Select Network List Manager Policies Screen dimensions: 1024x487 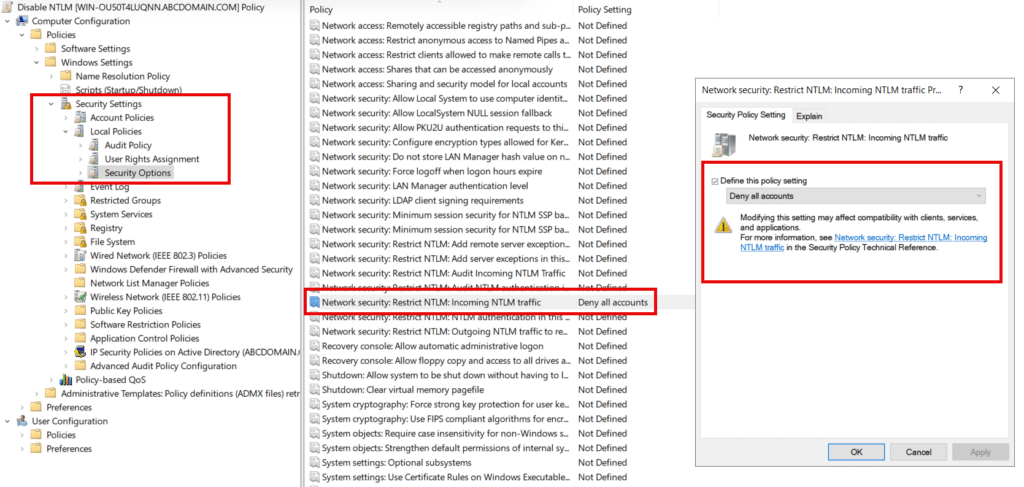150,283
